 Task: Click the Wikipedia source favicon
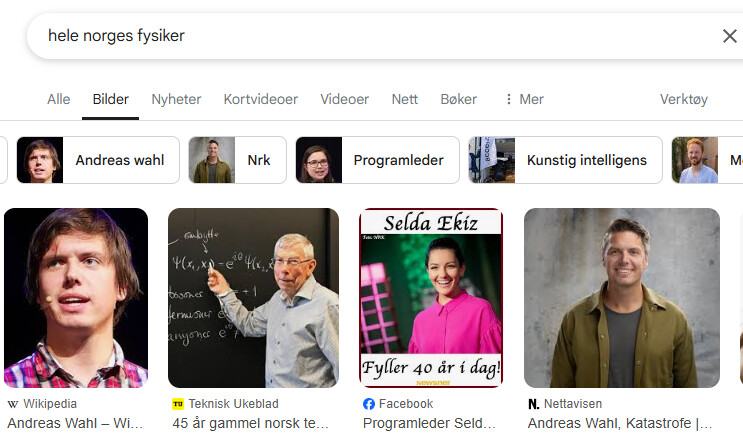[13, 404]
